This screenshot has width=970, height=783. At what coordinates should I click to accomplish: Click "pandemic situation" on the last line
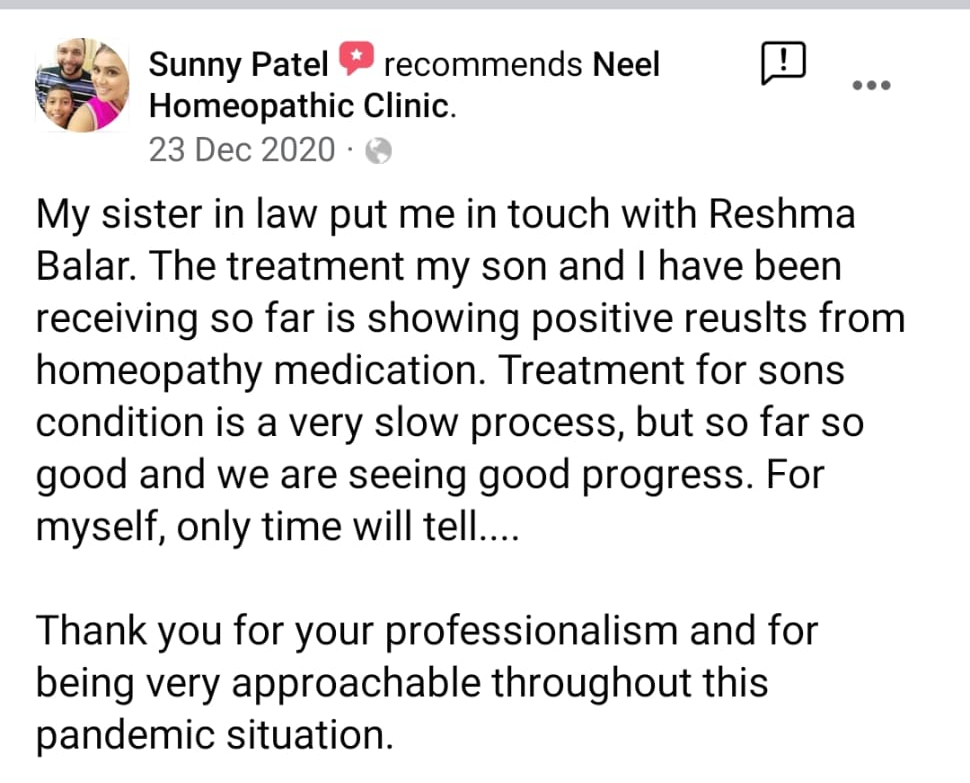[x=212, y=735]
